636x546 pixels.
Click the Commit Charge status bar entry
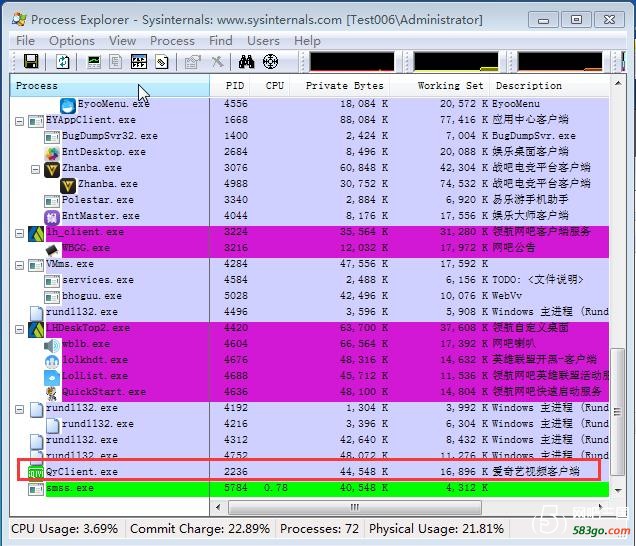point(200,529)
